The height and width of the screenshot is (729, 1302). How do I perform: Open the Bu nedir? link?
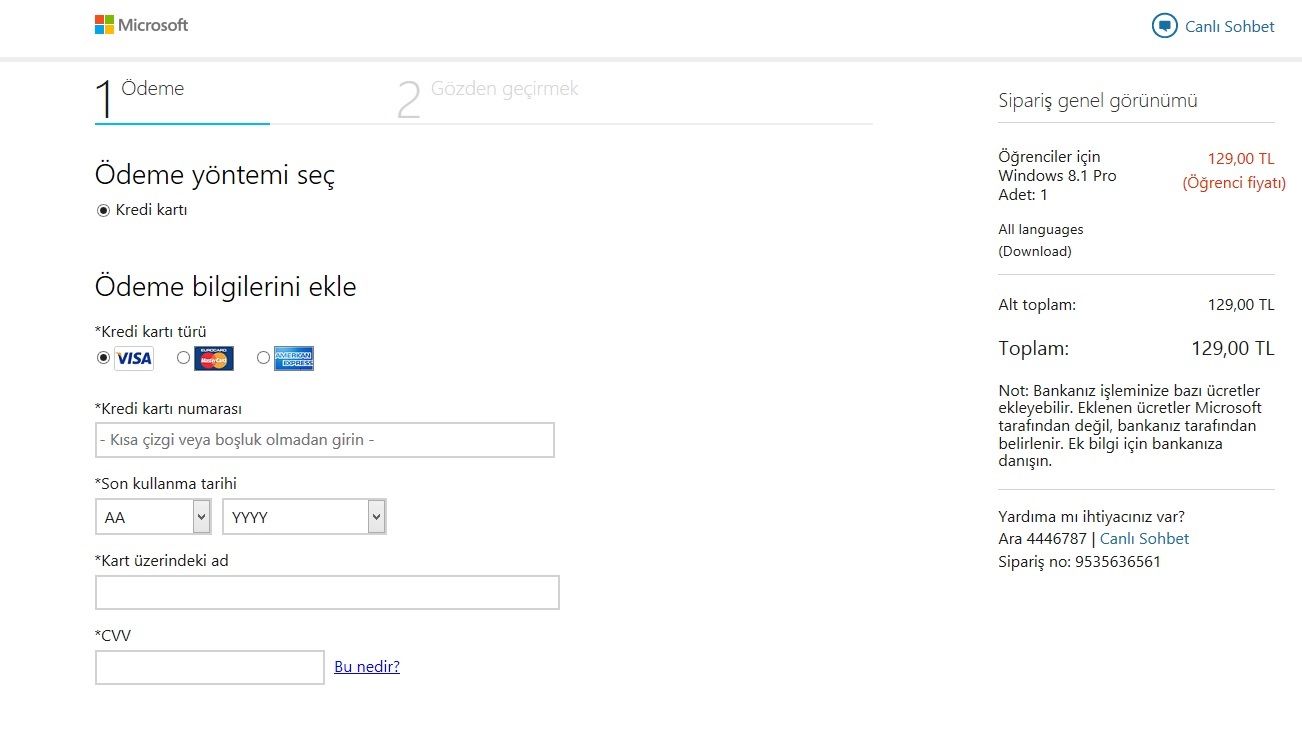click(367, 667)
